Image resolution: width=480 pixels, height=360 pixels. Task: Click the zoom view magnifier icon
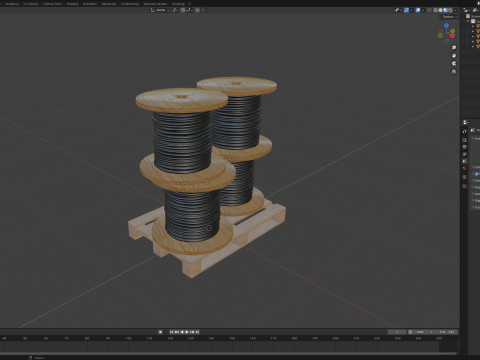coord(454,48)
